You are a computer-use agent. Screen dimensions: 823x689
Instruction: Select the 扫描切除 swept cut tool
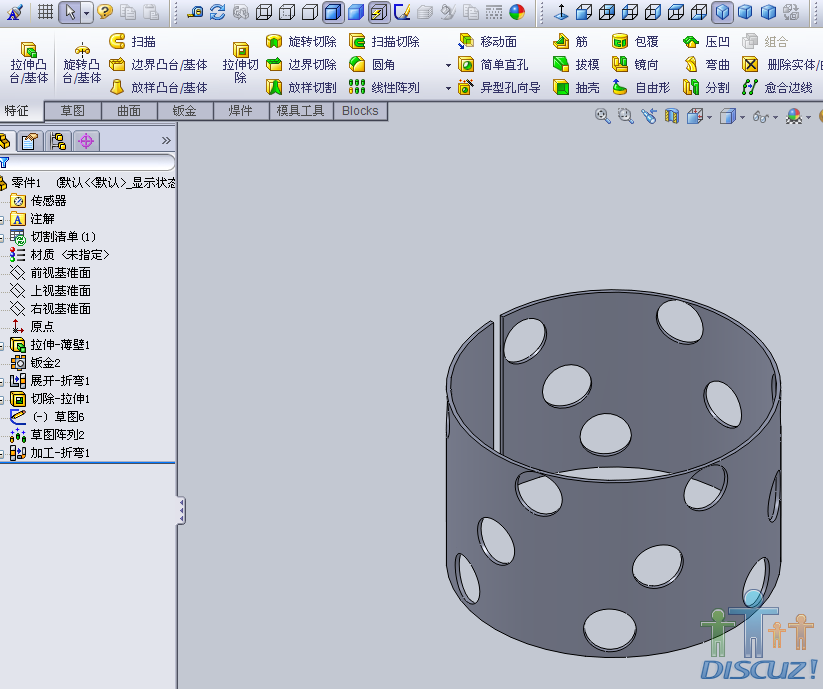(x=384, y=41)
